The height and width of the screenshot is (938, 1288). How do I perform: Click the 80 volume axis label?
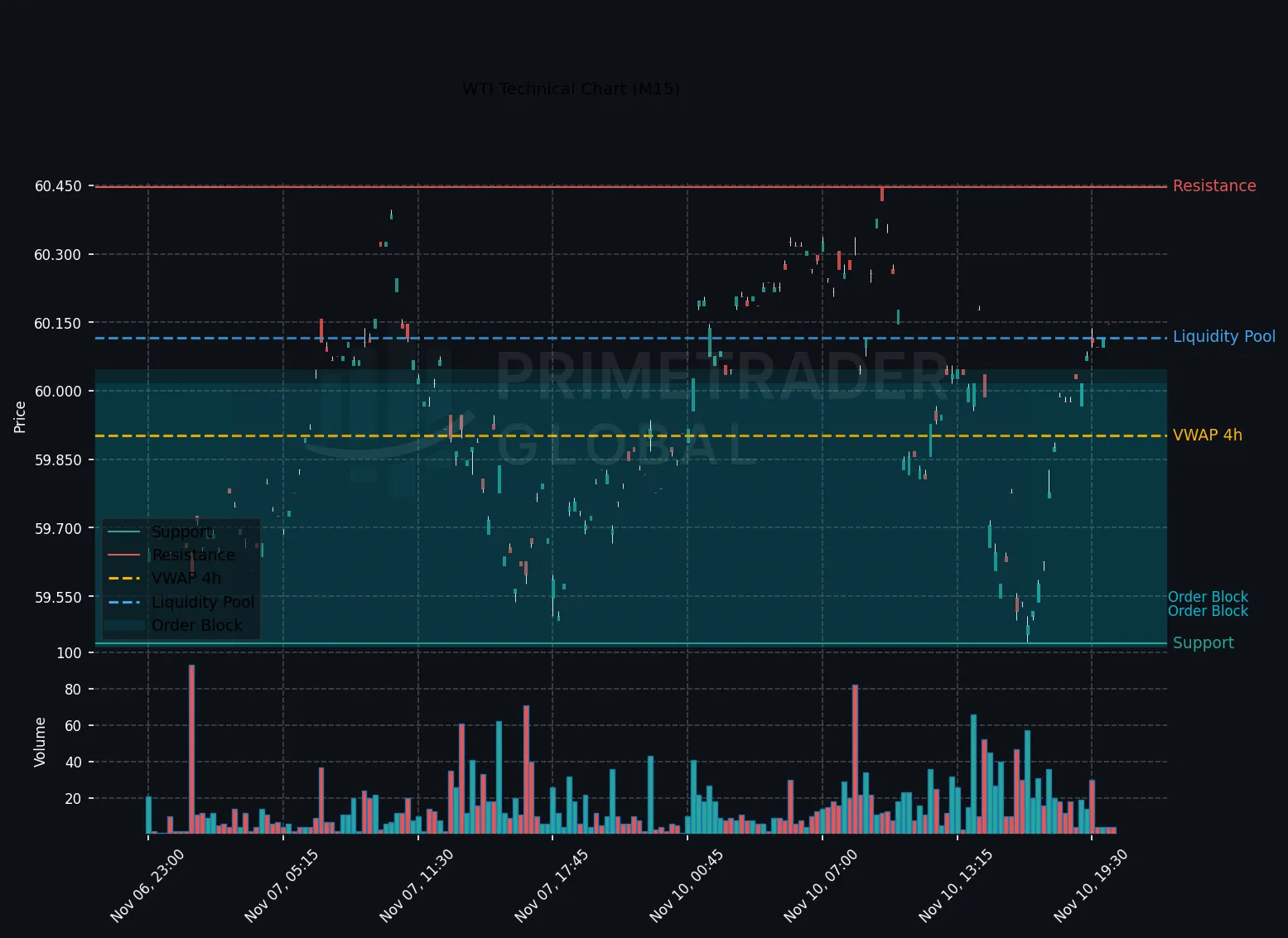(73, 690)
